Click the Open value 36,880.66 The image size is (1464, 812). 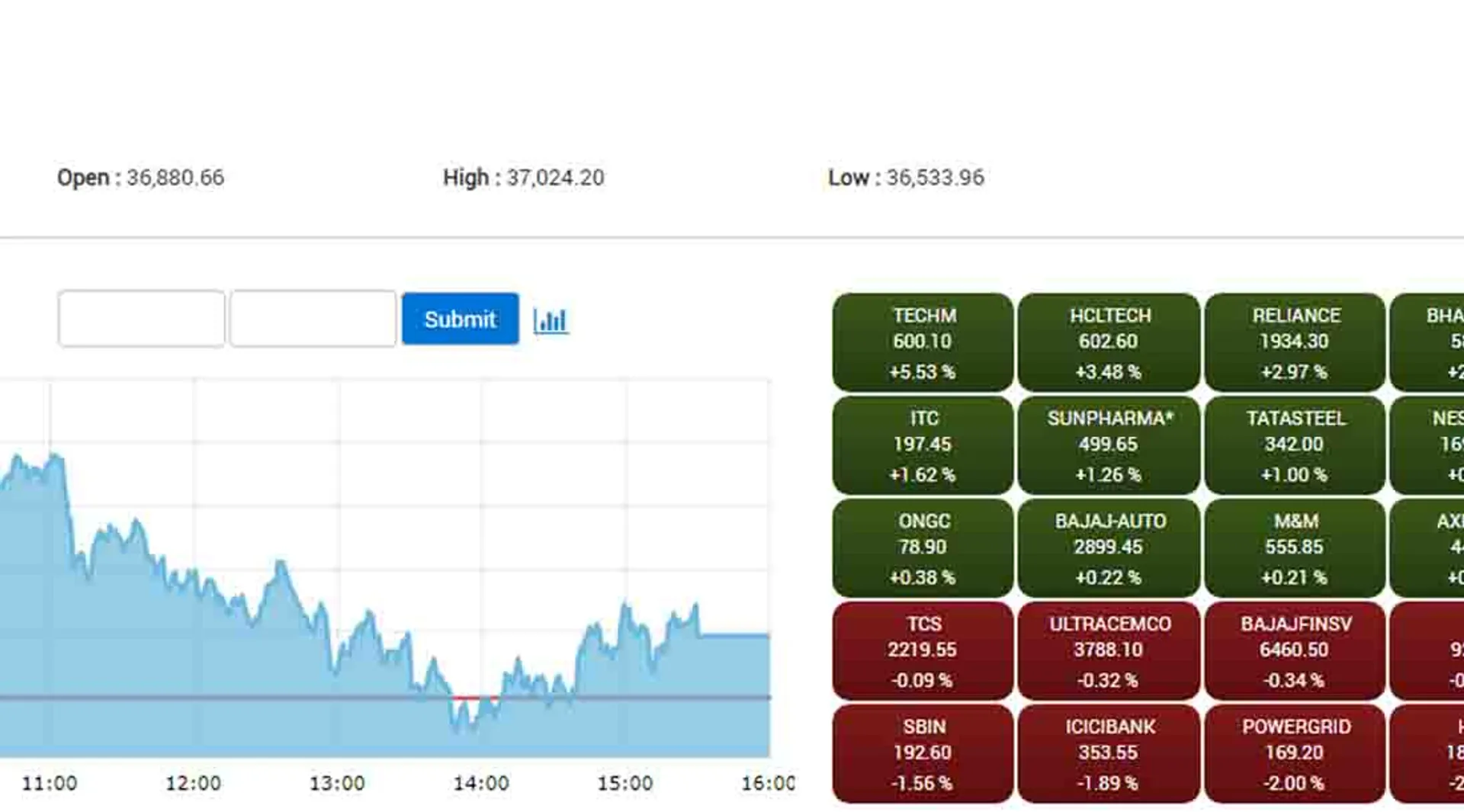(175, 178)
